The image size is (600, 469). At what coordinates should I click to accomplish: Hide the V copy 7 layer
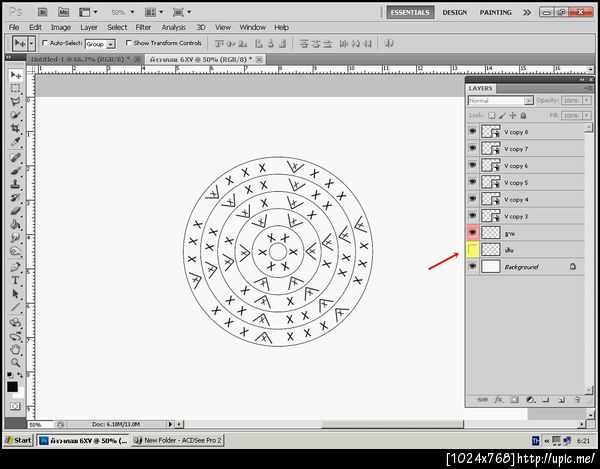point(473,148)
